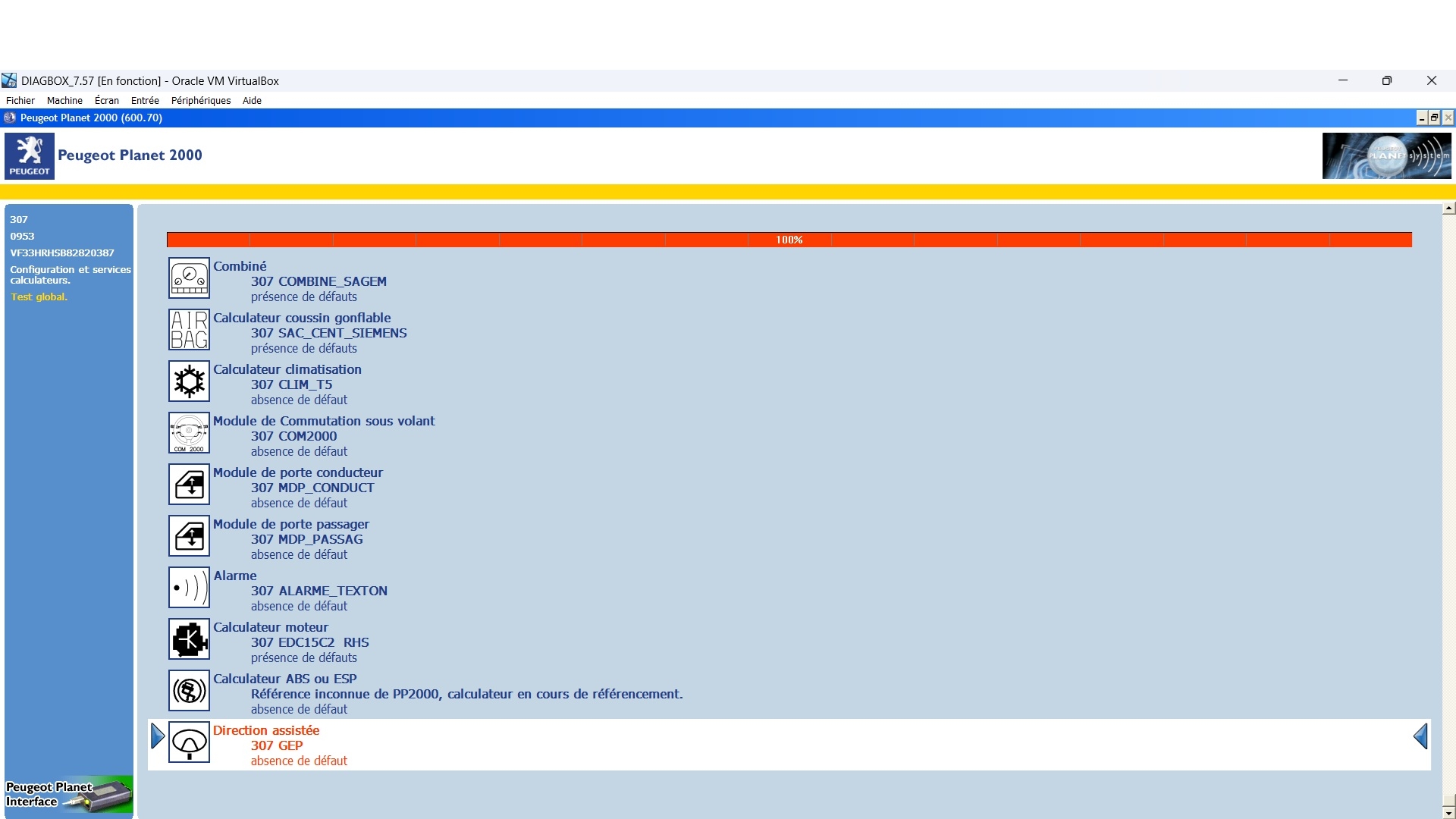Open the COM 2000 steering wheel icon

click(x=189, y=433)
